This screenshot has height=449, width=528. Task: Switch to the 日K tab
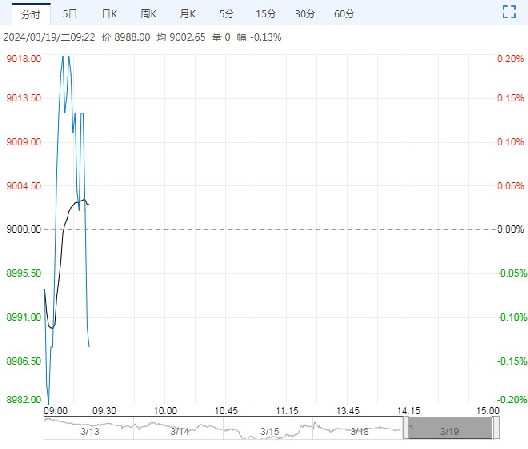pos(109,14)
